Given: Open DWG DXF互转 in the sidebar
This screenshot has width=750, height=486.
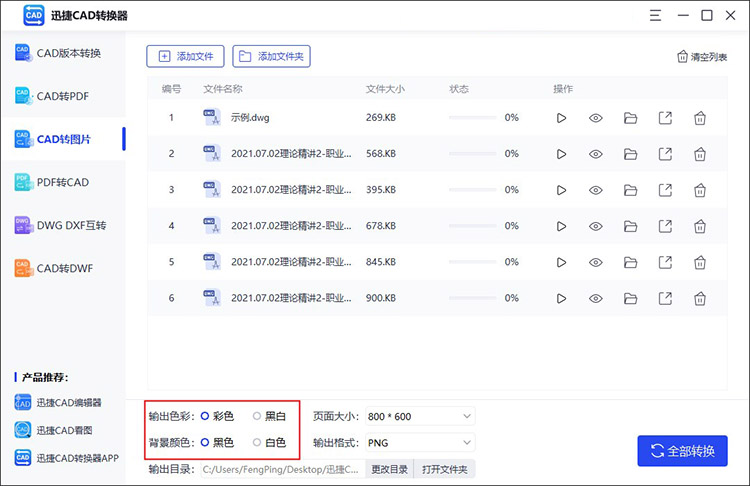Looking at the screenshot, I should 63,225.
